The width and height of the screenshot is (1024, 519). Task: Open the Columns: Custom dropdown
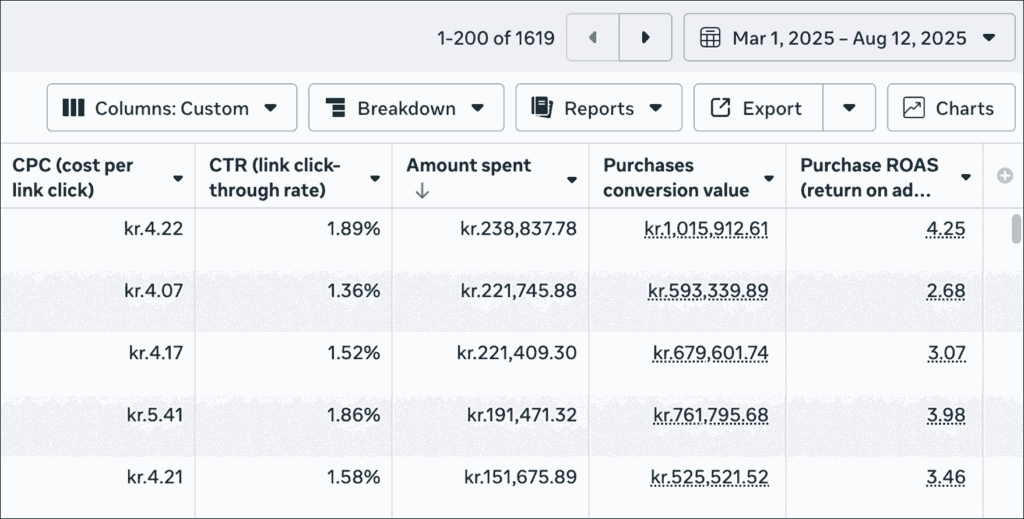pyautogui.click(x=172, y=108)
